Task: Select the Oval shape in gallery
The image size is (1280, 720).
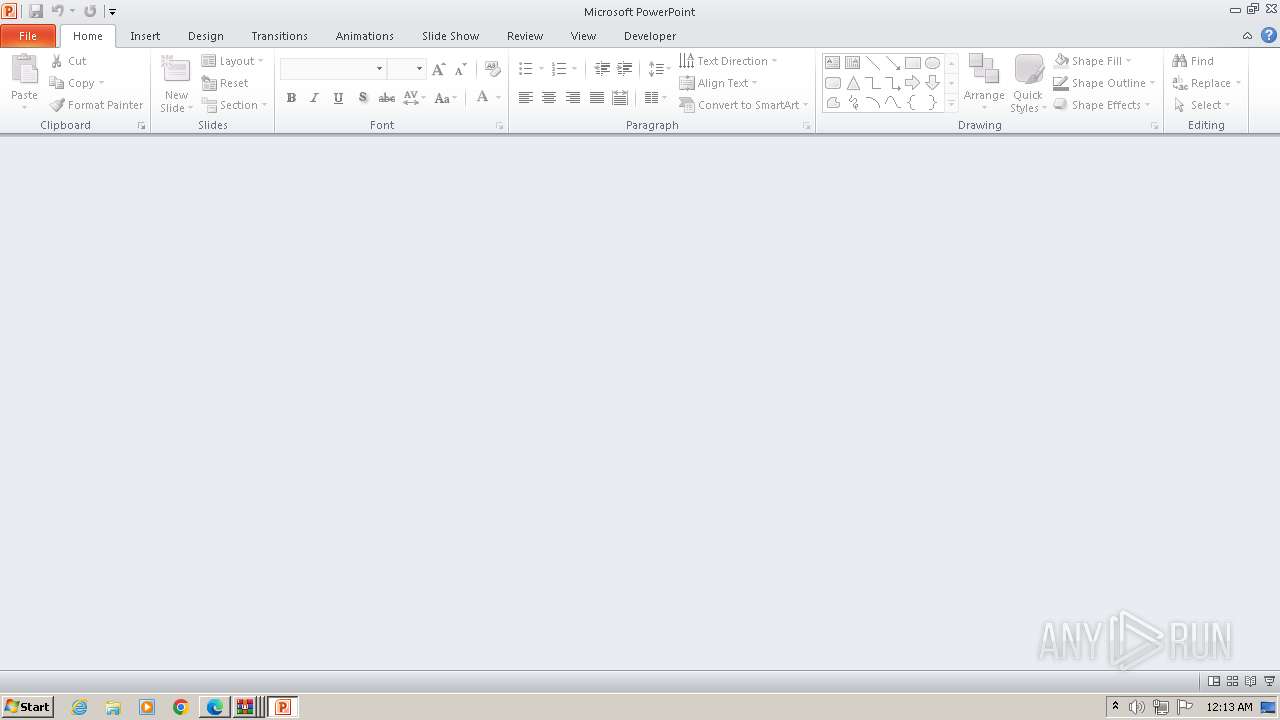Action: click(x=932, y=62)
